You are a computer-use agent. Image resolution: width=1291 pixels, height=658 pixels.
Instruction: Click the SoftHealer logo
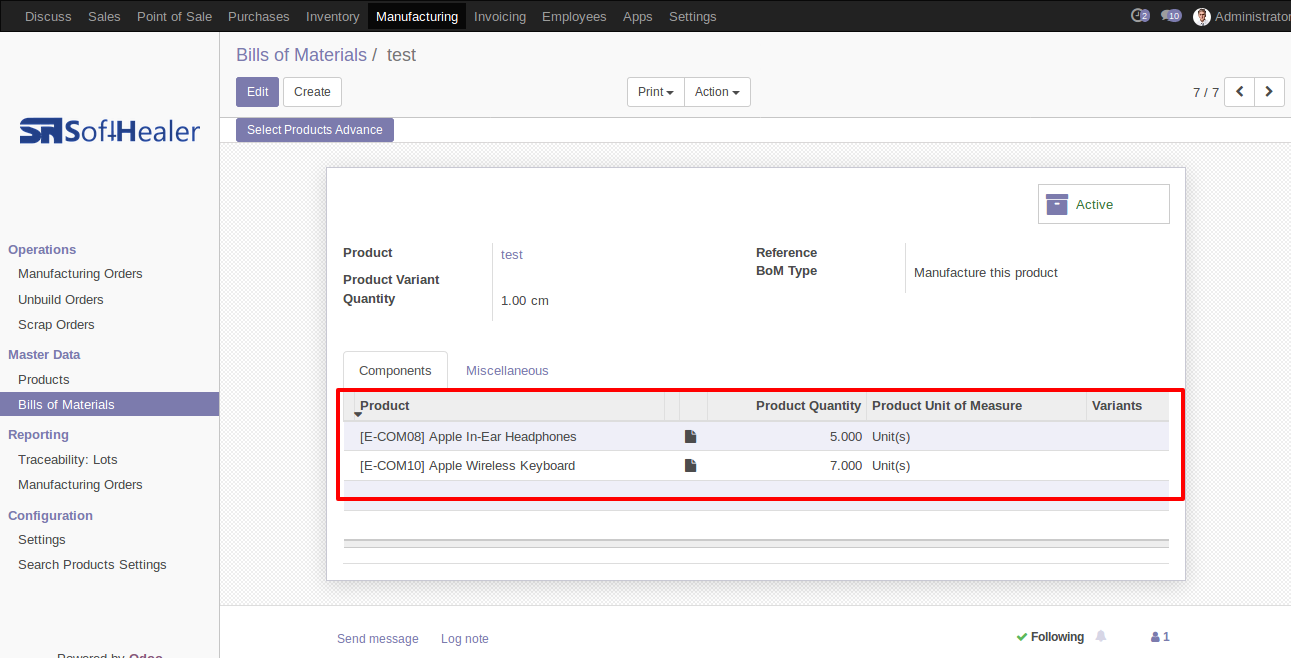pyautogui.click(x=110, y=131)
